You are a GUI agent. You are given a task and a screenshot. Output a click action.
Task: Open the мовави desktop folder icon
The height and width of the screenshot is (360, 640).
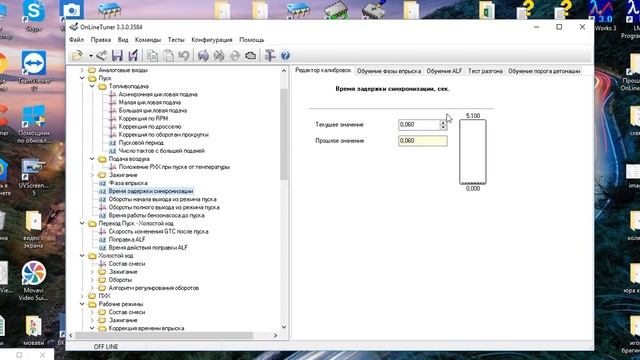[x=33, y=331]
